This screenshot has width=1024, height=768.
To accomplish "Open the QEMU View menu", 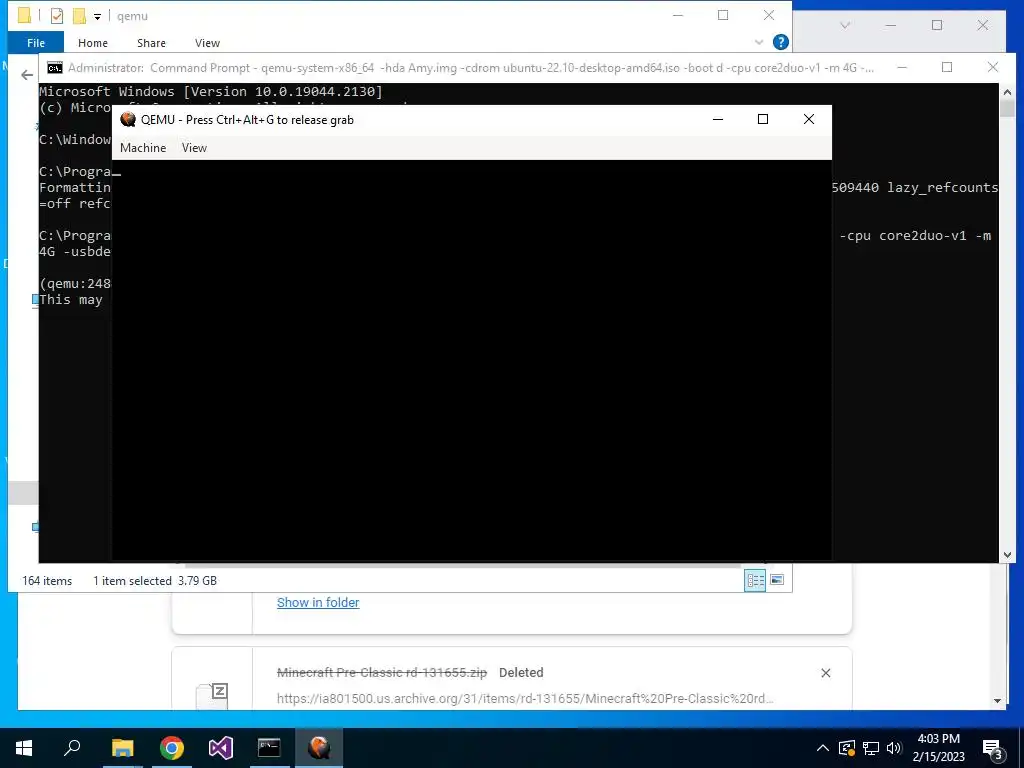I will [x=194, y=148].
